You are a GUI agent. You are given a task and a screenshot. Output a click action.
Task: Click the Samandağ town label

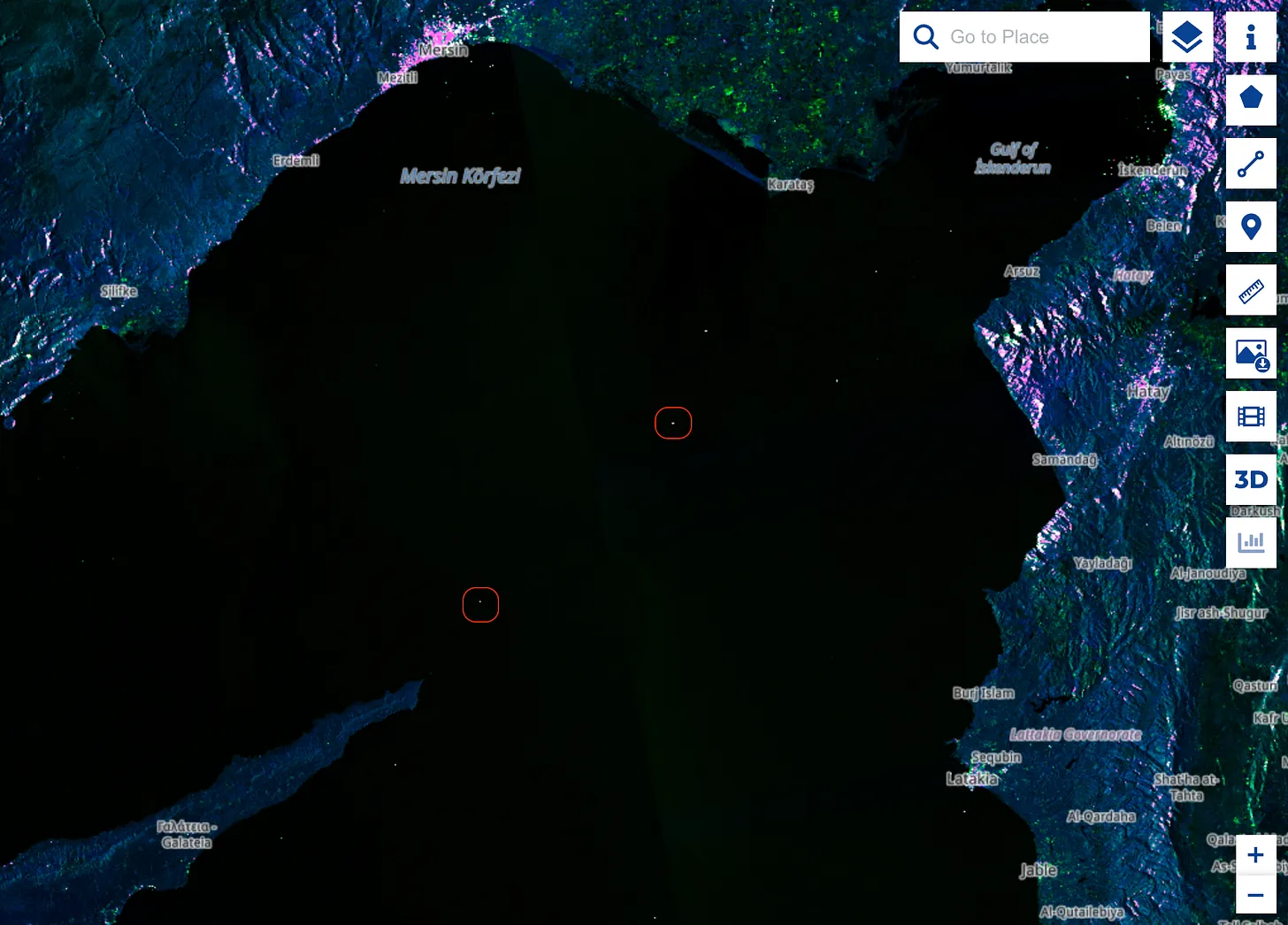1065,460
